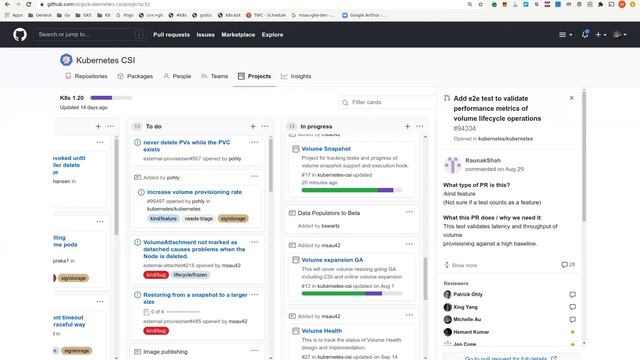Open the Insights tab
This screenshot has width=640, height=360.
(296, 76)
